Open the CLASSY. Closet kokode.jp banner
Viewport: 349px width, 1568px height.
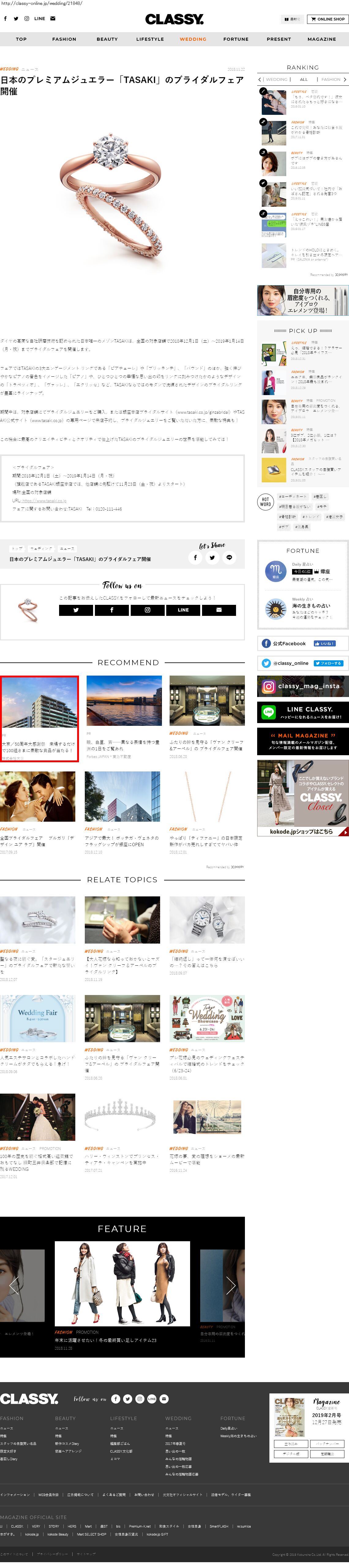[x=303, y=797]
